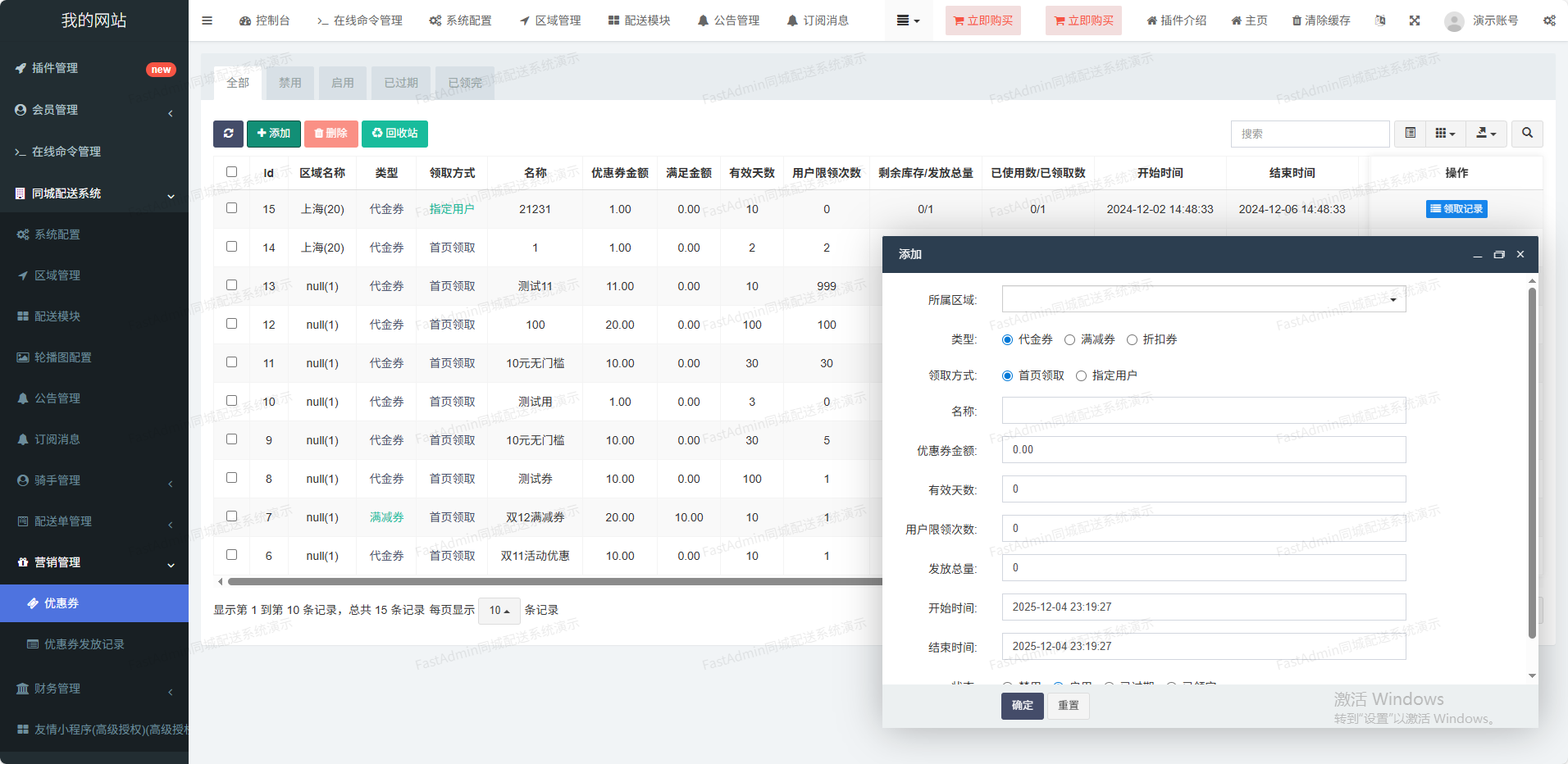This screenshot has width=1568, height=764.
Task: Open the column display grid dropdown
Action: click(x=1445, y=134)
